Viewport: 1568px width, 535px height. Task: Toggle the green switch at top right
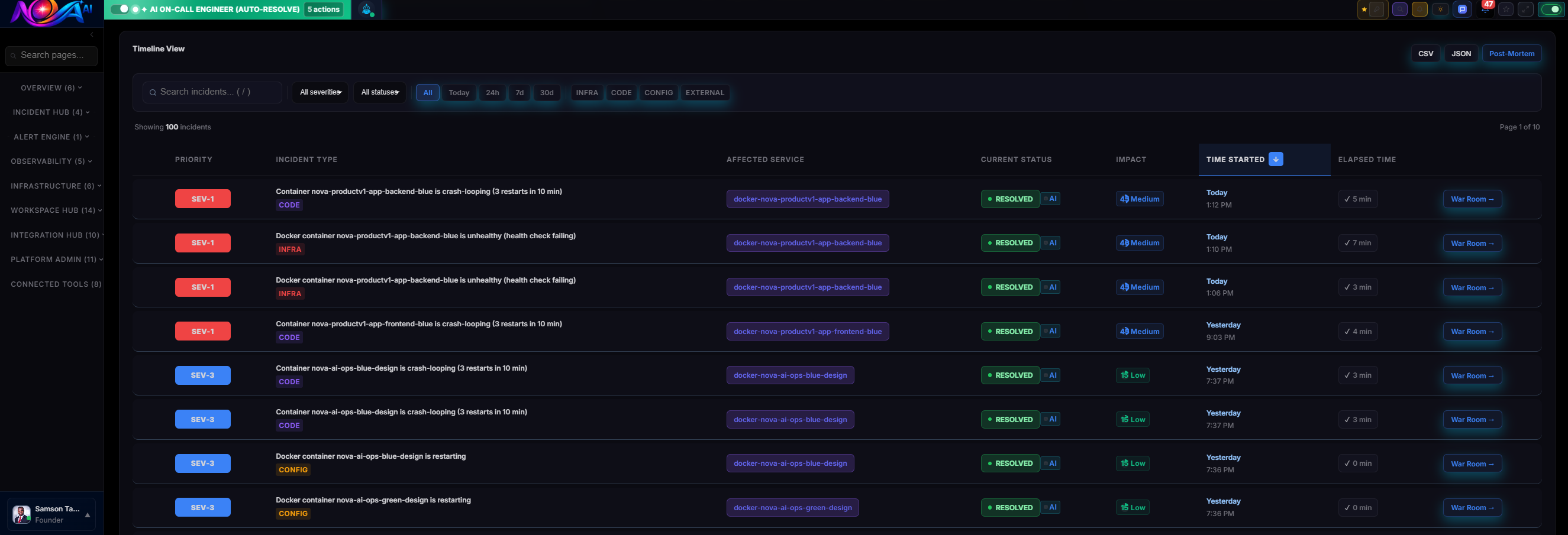tap(1551, 9)
